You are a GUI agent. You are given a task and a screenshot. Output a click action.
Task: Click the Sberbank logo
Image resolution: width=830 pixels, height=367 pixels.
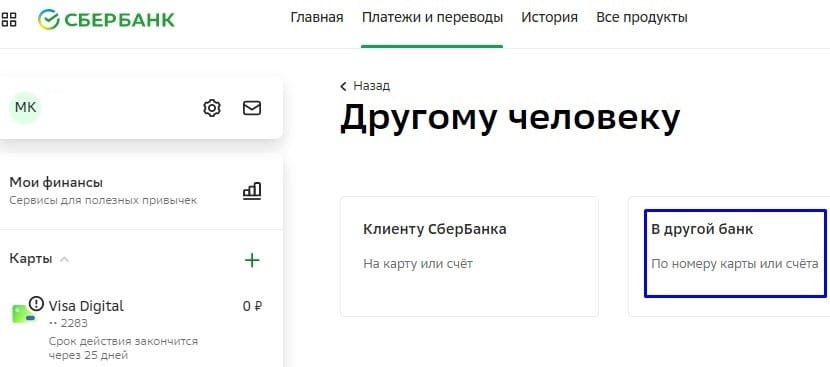[x=106, y=20]
